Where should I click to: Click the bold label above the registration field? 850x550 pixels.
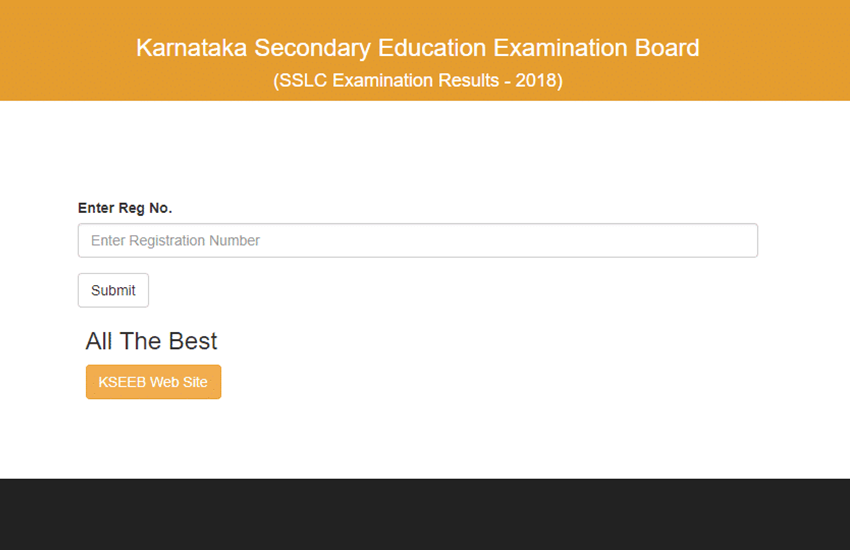pos(125,208)
